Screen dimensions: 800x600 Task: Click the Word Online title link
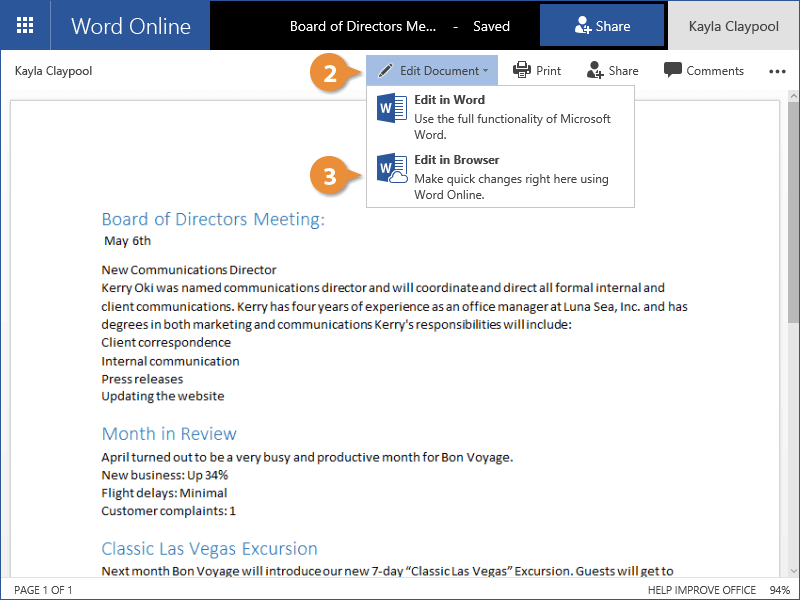point(131,26)
